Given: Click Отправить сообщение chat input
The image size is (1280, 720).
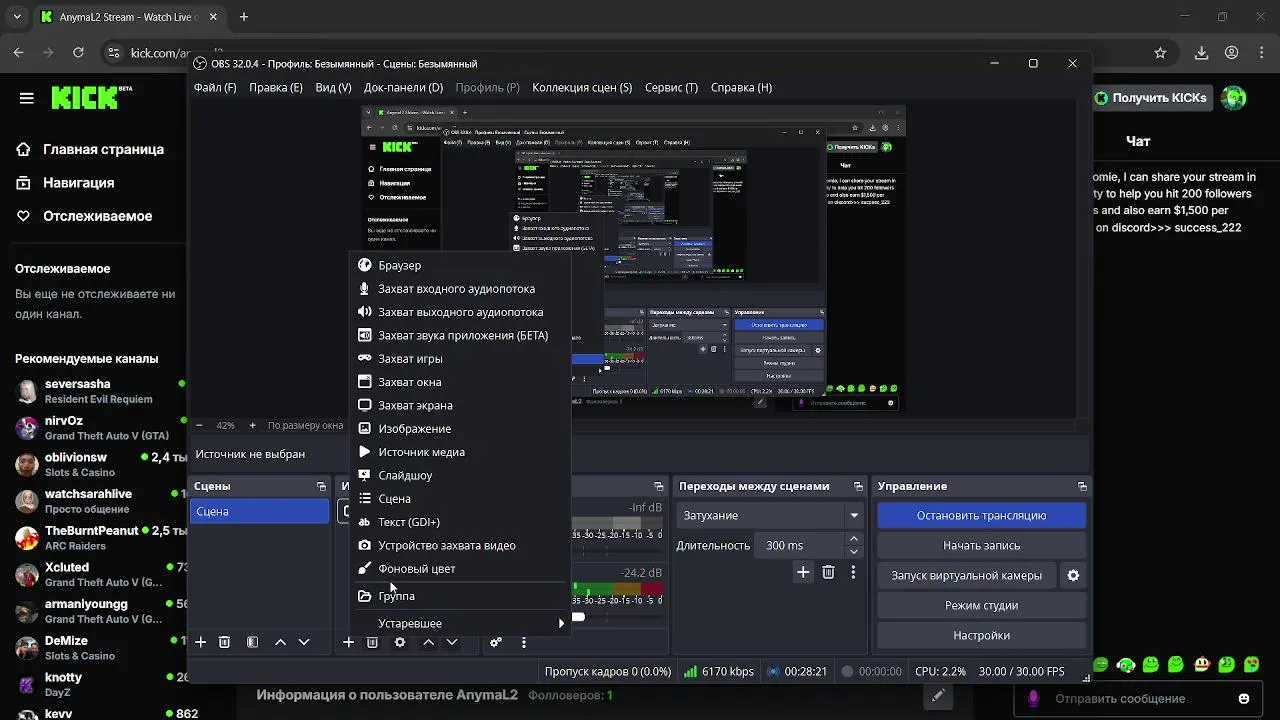Looking at the screenshot, I should pyautogui.click(x=1120, y=698).
